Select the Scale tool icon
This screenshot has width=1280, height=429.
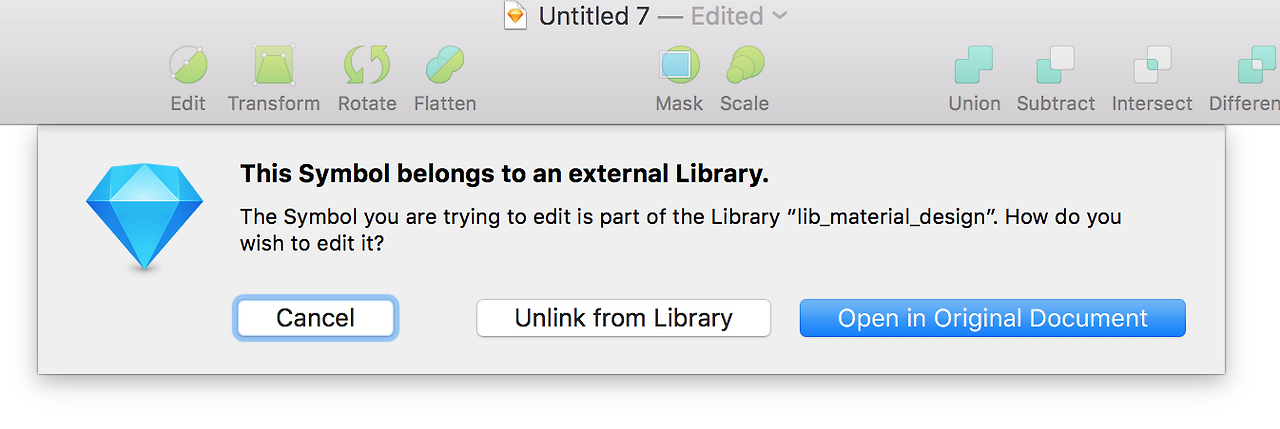click(745, 66)
